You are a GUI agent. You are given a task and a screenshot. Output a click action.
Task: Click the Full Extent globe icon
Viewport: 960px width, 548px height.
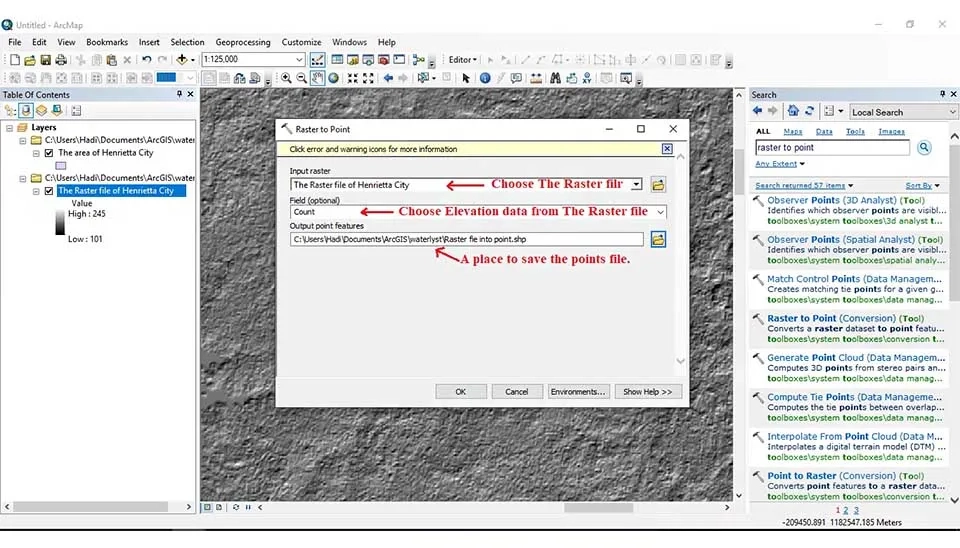tap(335, 78)
